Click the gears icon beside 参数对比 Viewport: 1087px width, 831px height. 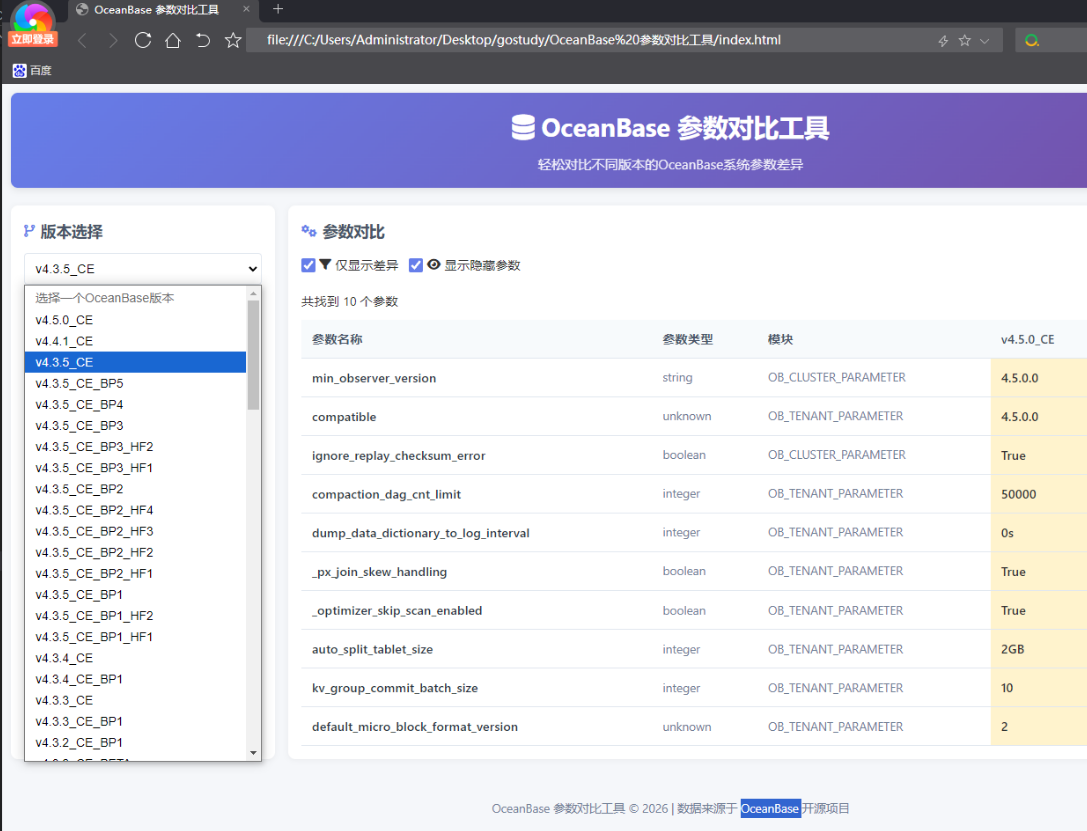308,231
